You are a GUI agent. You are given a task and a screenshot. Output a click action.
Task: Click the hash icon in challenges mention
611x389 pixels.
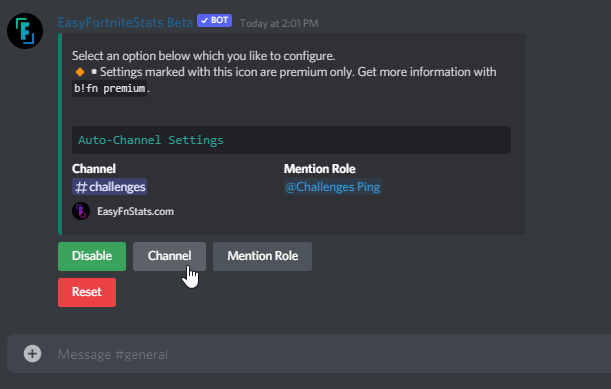[81, 187]
